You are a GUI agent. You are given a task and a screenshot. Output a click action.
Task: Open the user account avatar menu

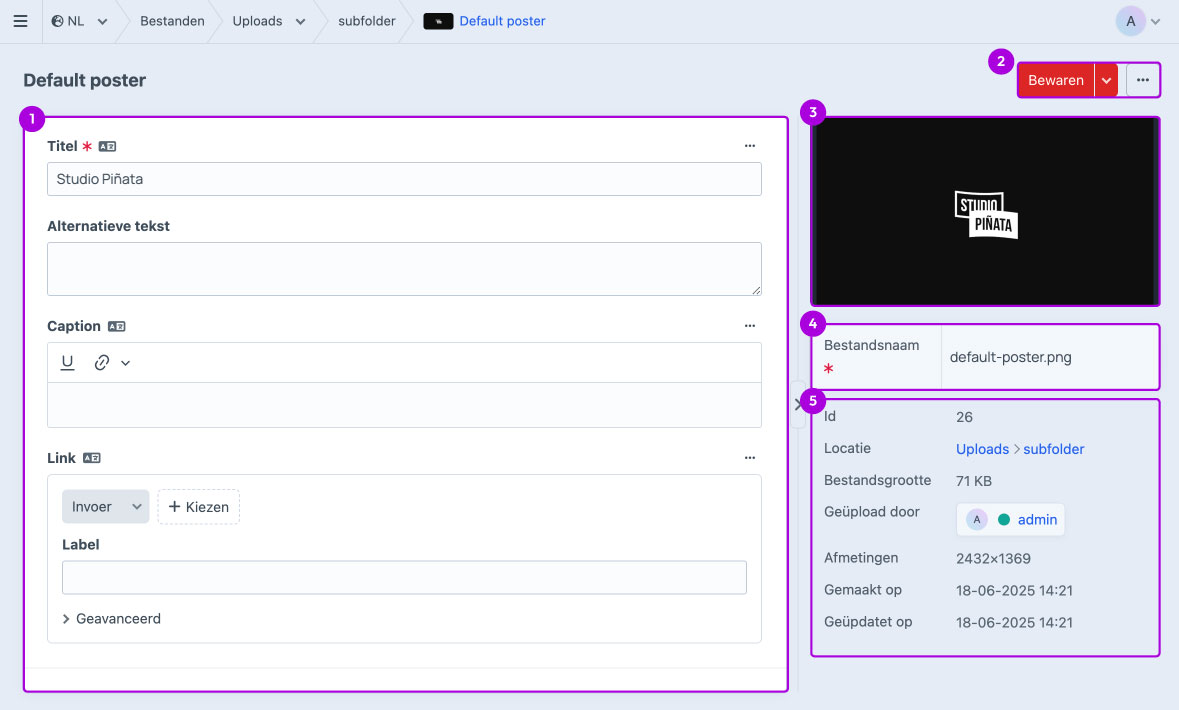(x=1138, y=21)
